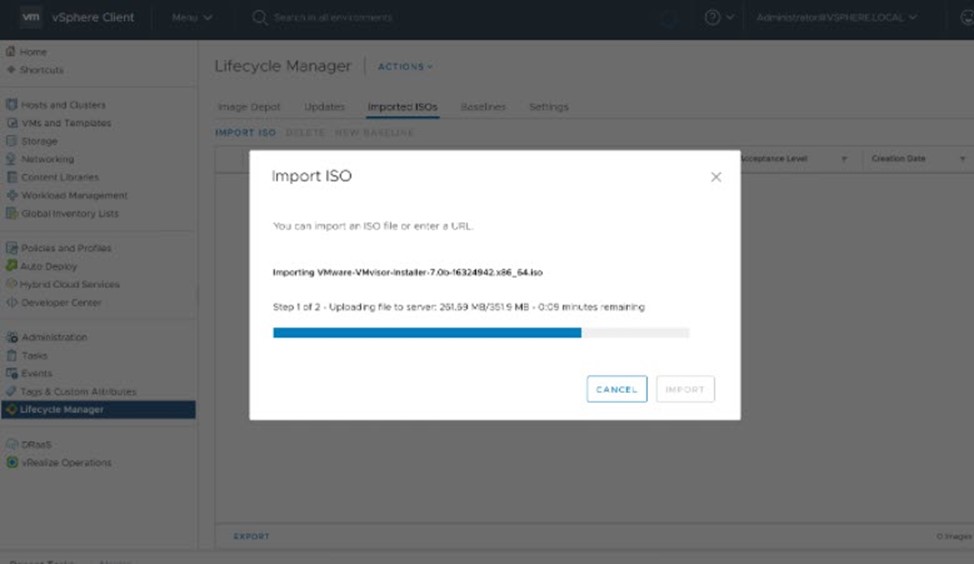Click the disabled IMPORT button
Image resolution: width=974 pixels, height=564 pixels.
[685, 389]
